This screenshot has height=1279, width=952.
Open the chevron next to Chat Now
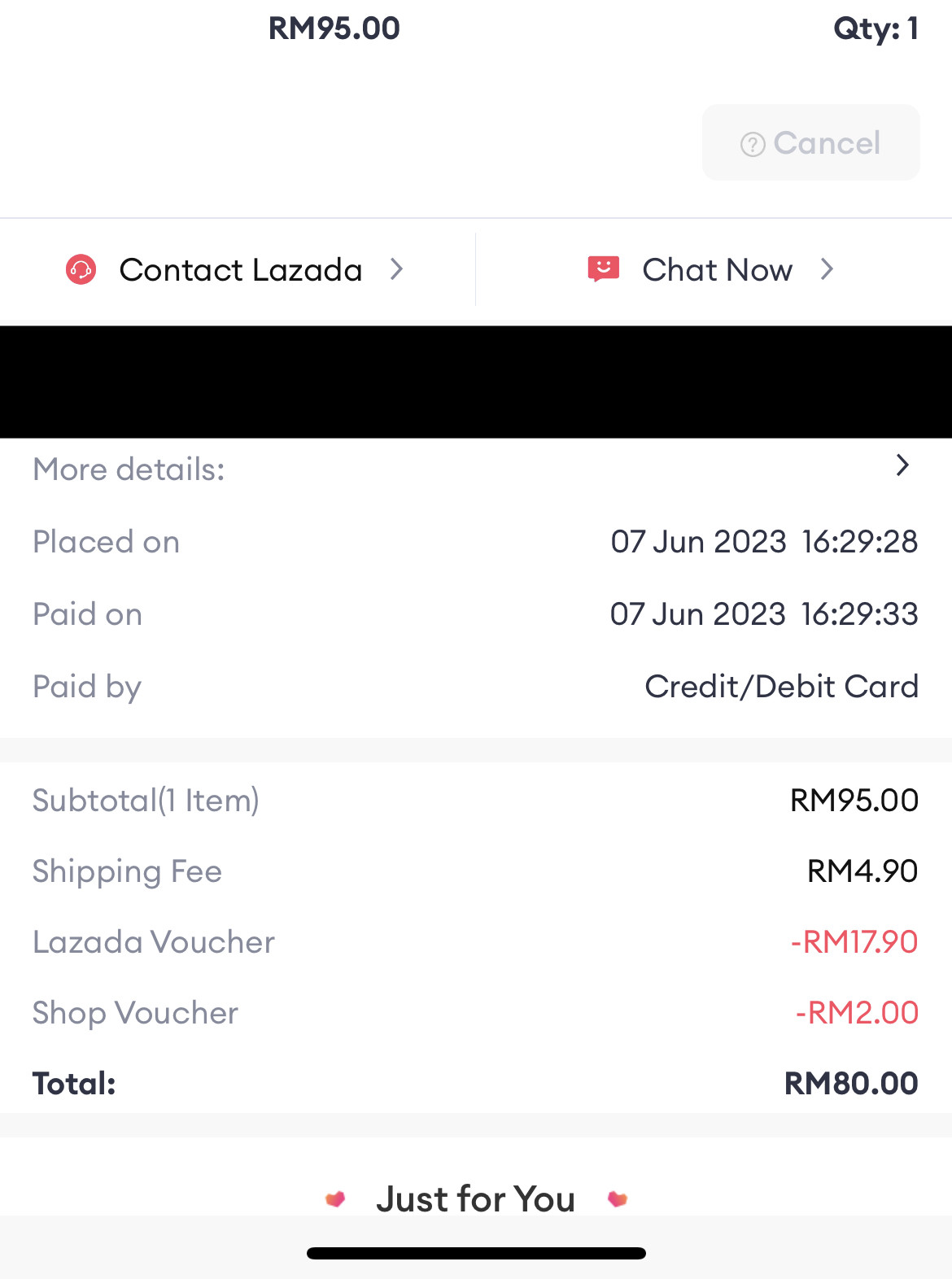coord(827,269)
